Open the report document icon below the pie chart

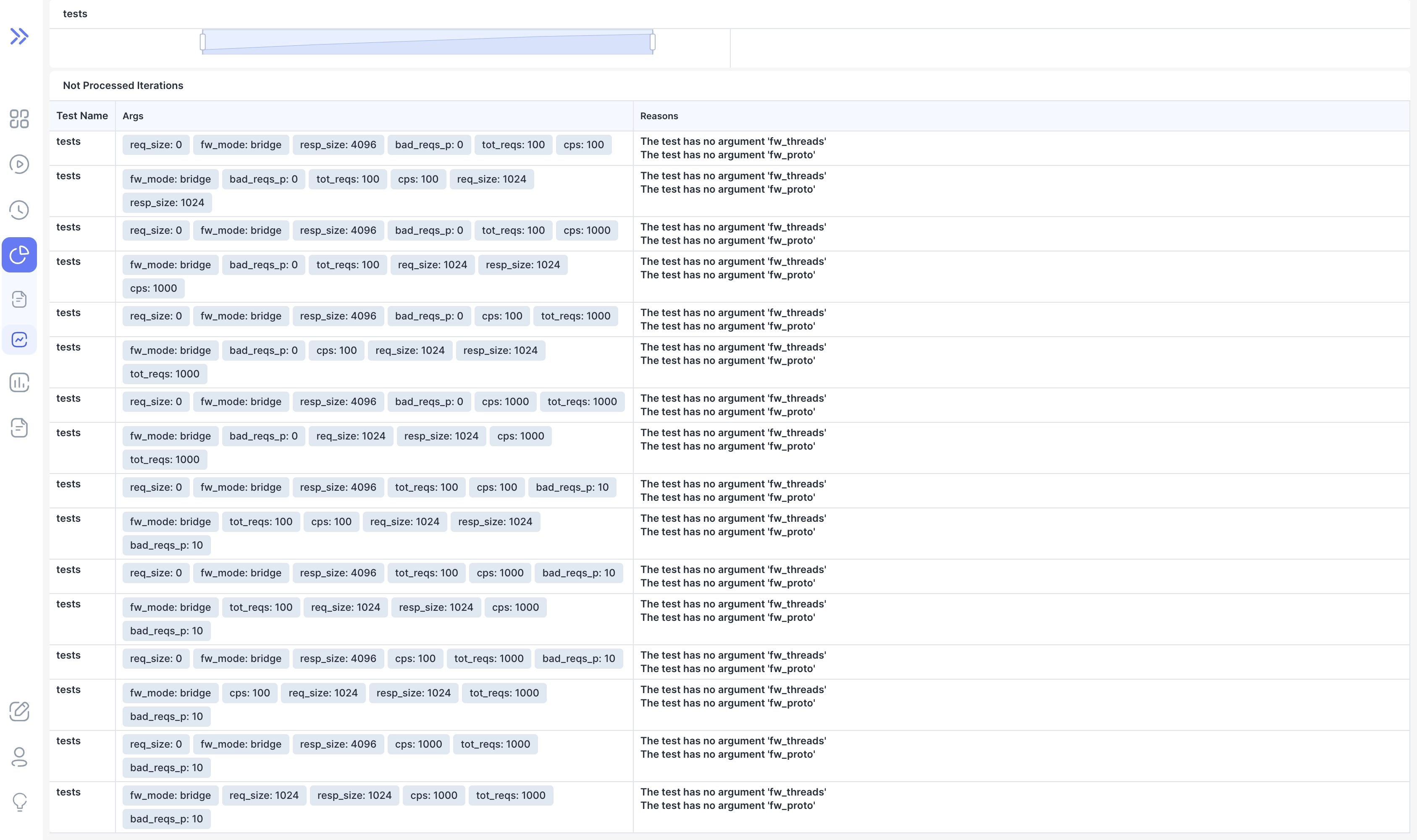[19, 299]
